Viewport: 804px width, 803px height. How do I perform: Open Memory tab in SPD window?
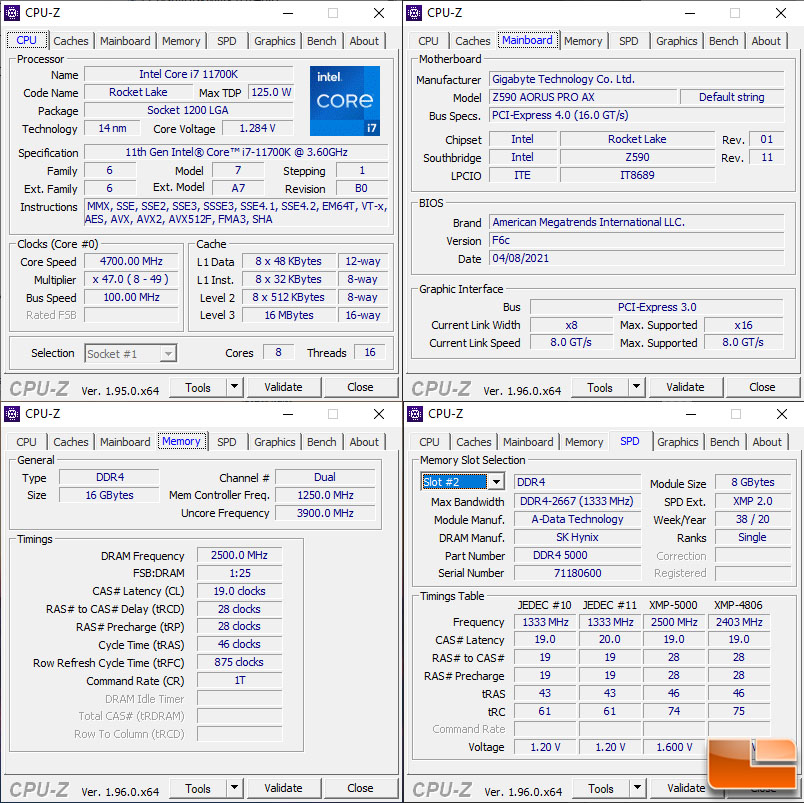(x=584, y=442)
